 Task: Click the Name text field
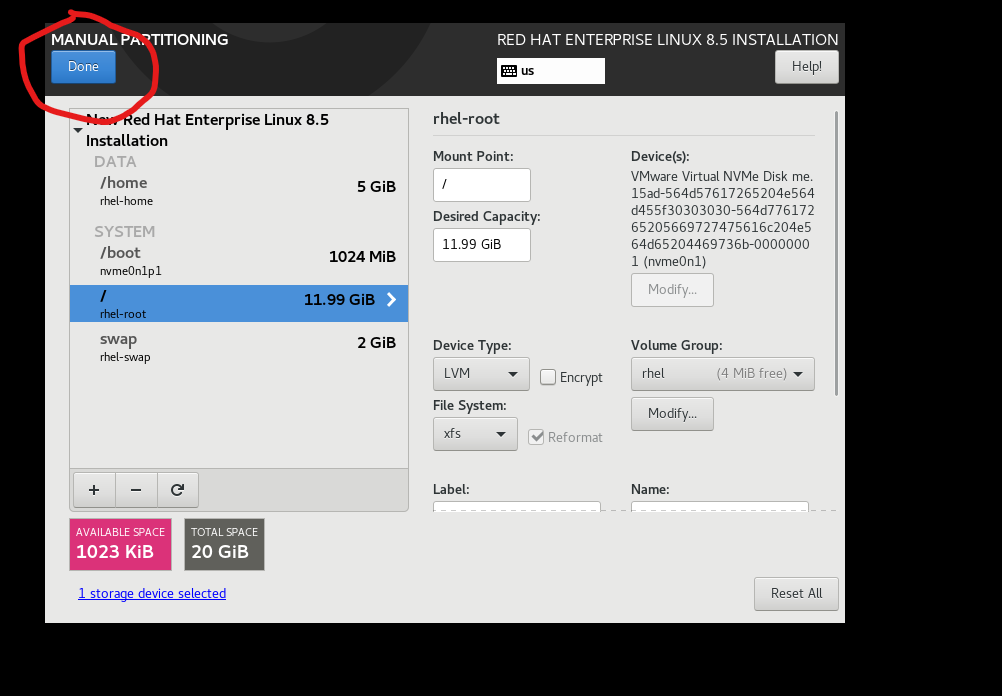tap(720, 507)
